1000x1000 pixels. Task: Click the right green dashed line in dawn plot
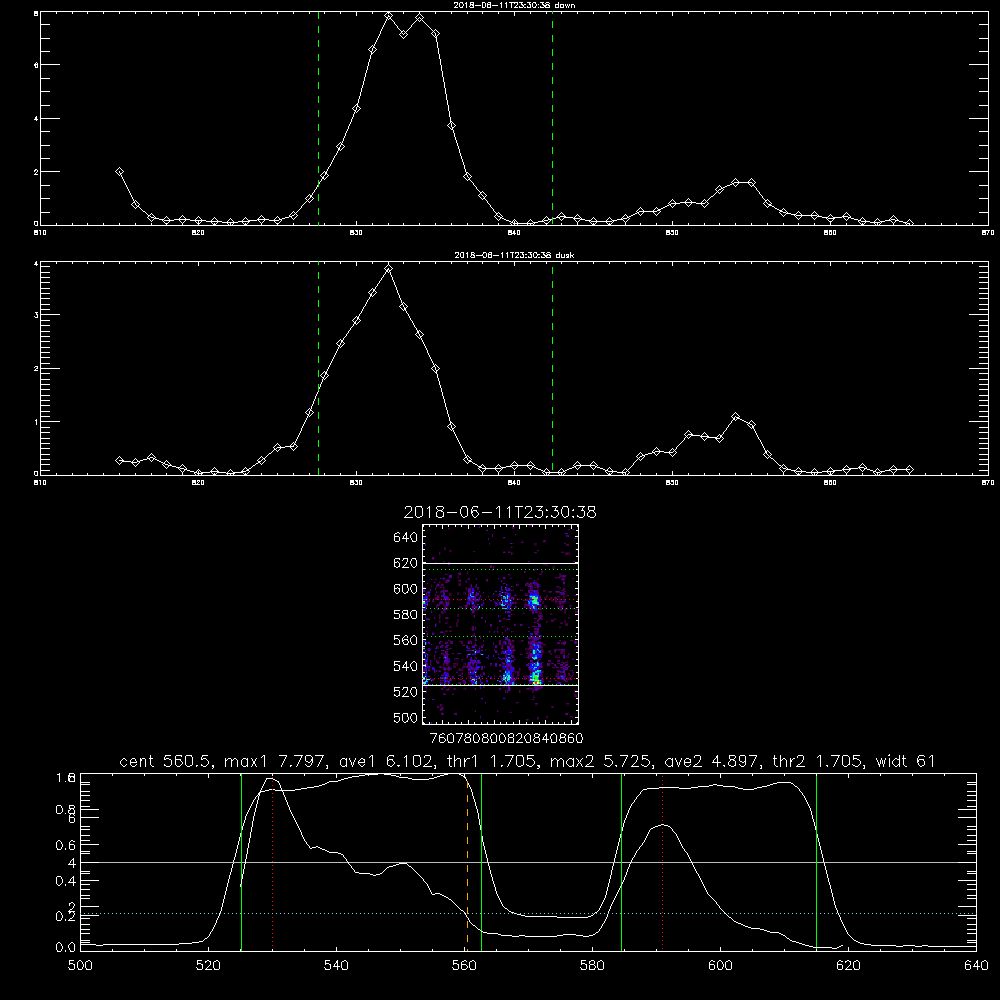point(552,118)
